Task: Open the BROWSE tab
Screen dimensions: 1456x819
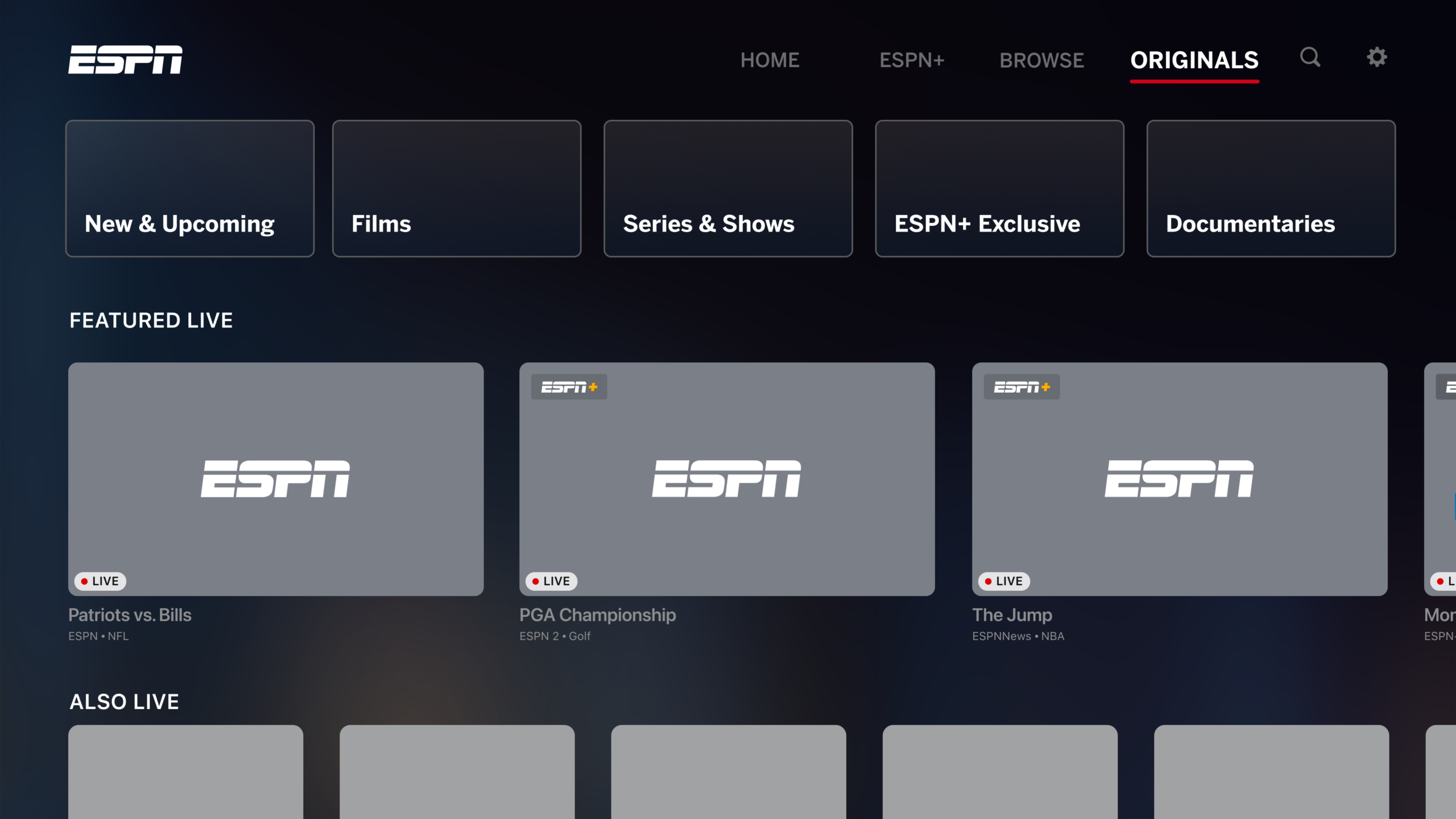Action: [x=1041, y=60]
